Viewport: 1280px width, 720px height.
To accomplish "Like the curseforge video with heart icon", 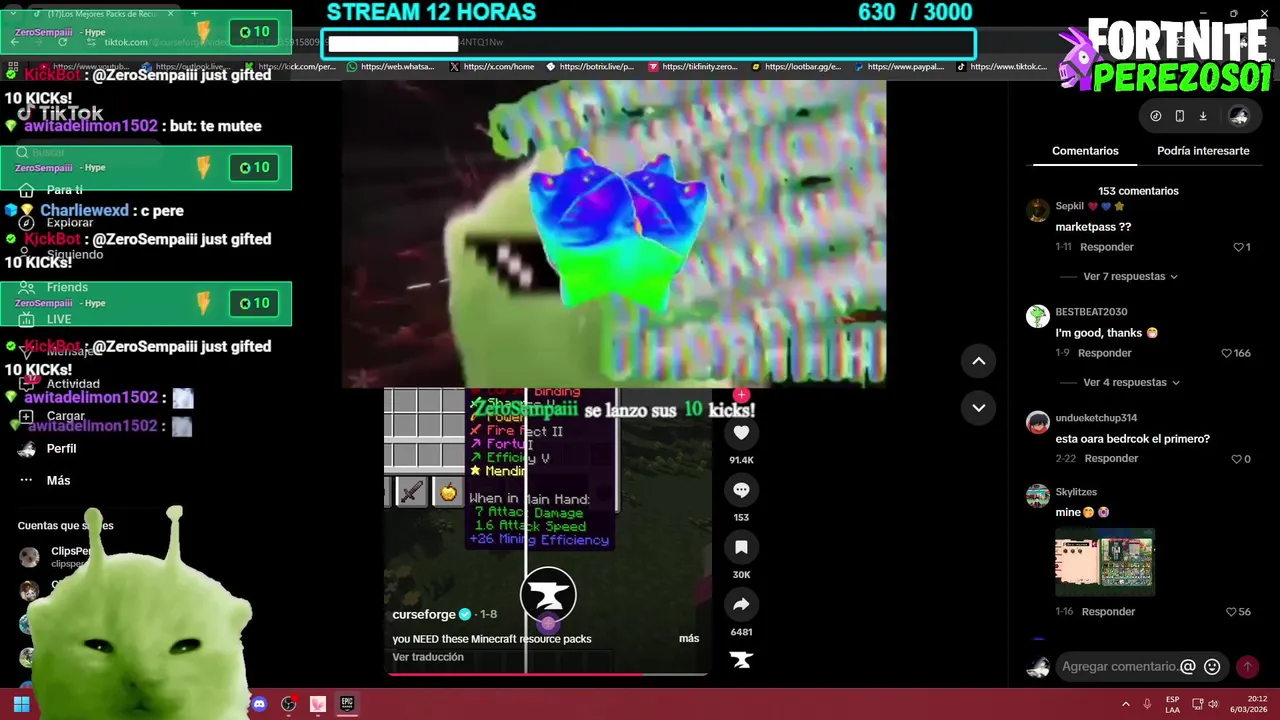I will coord(741,433).
